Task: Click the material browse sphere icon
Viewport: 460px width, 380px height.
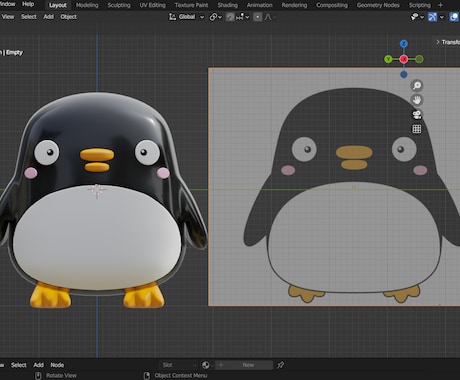Action: pyautogui.click(x=207, y=365)
